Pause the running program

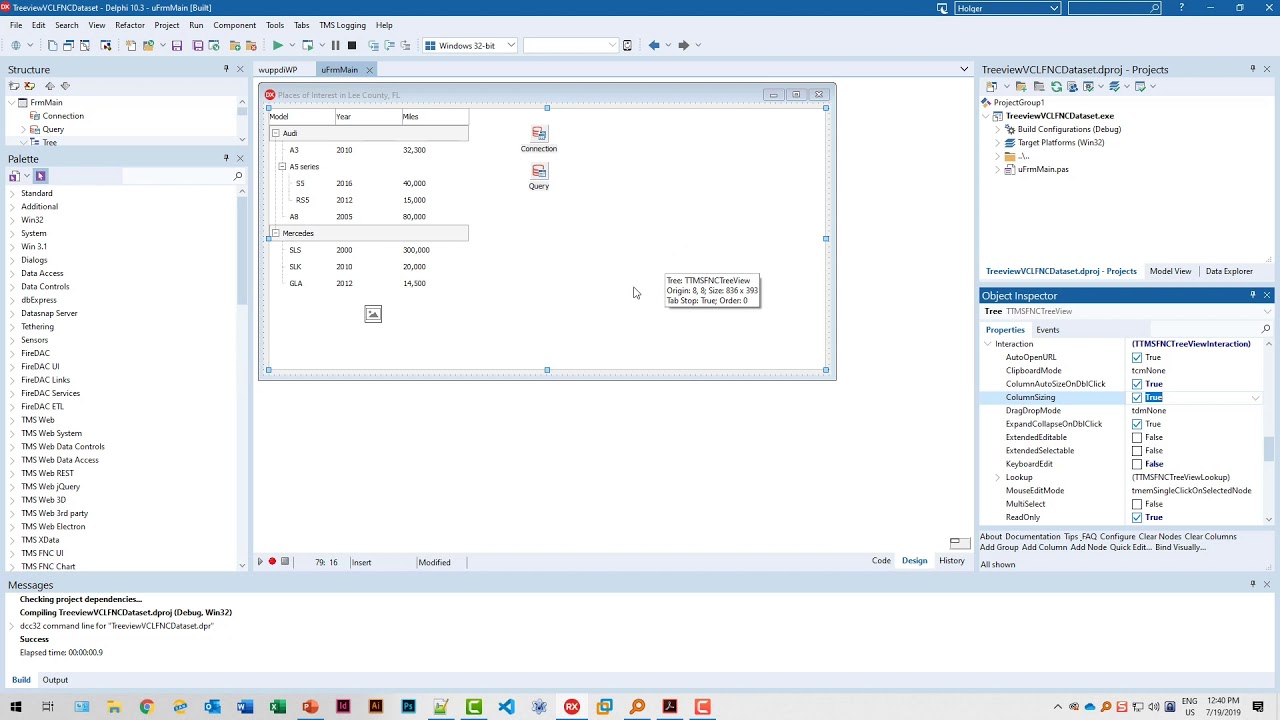[x=335, y=45]
